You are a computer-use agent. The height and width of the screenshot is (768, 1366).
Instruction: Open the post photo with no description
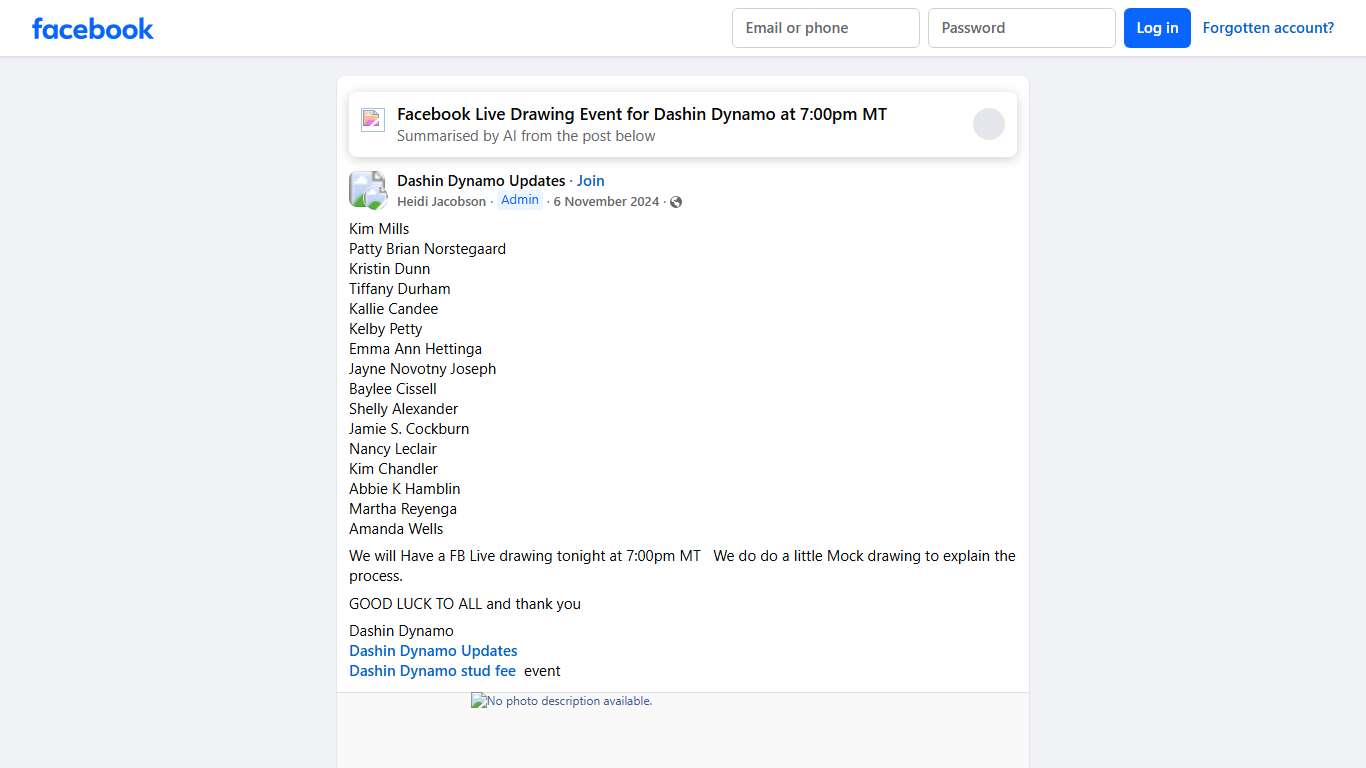click(x=562, y=702)
